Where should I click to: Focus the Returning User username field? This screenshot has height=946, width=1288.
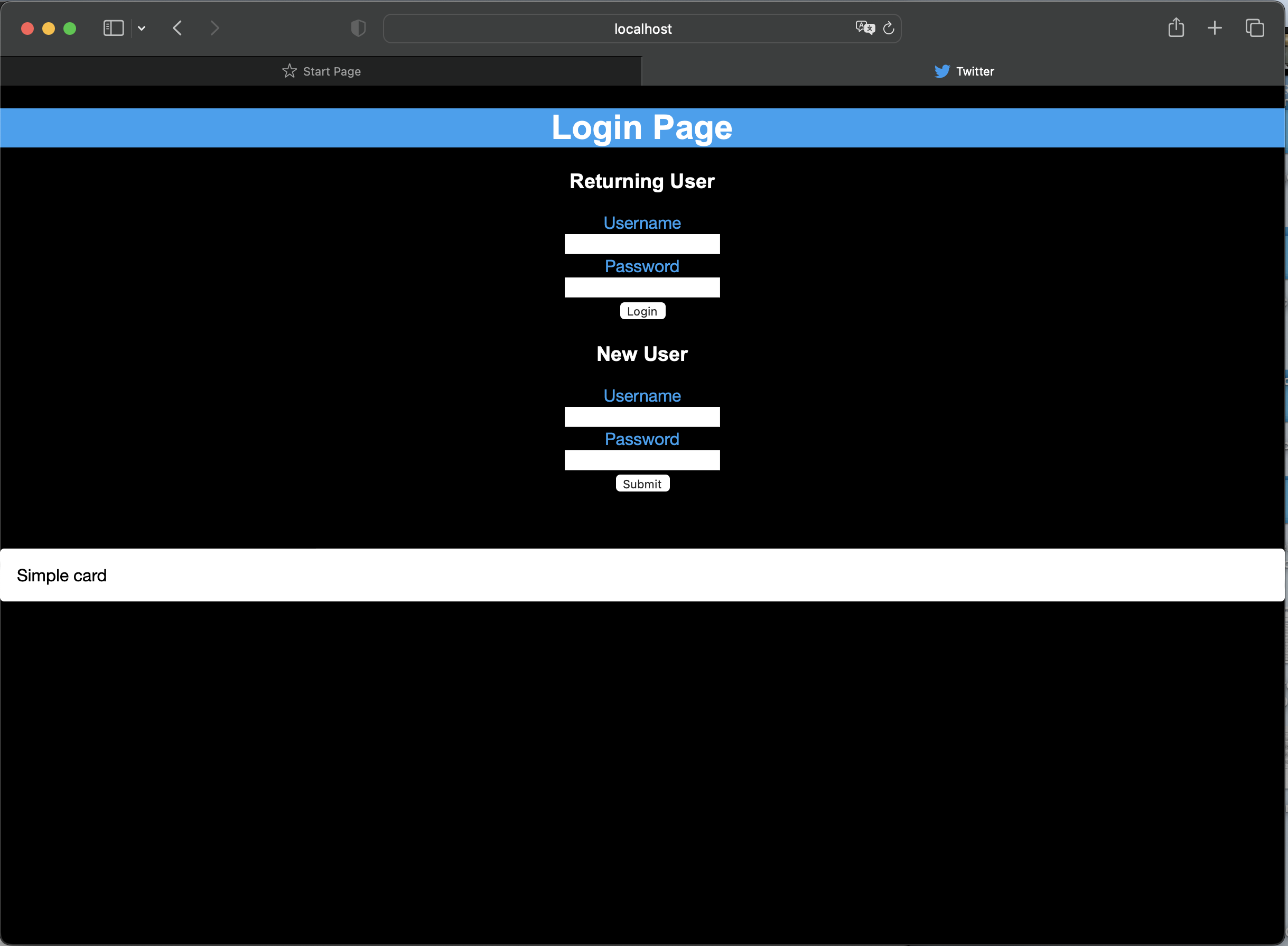pyautogui.click(x=642, y=244)
